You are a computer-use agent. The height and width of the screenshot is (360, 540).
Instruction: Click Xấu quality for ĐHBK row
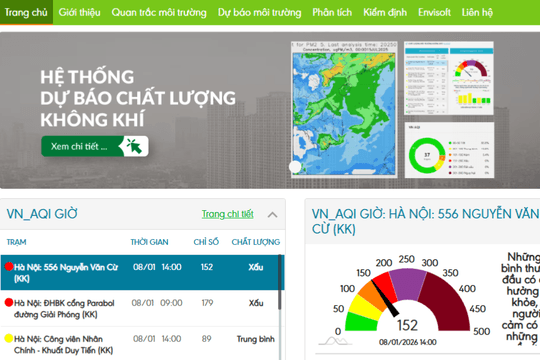point(256,303)
